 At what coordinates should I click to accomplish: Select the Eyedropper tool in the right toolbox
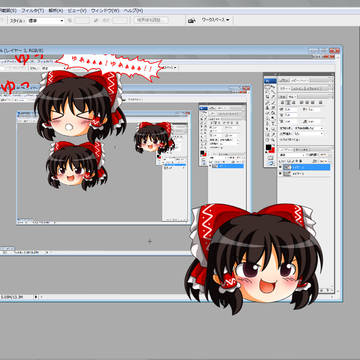[x=273, y=135]
